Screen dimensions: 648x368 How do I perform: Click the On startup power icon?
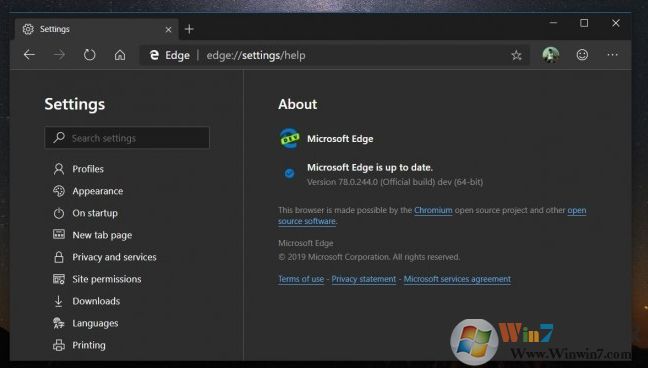click(59, 213)
